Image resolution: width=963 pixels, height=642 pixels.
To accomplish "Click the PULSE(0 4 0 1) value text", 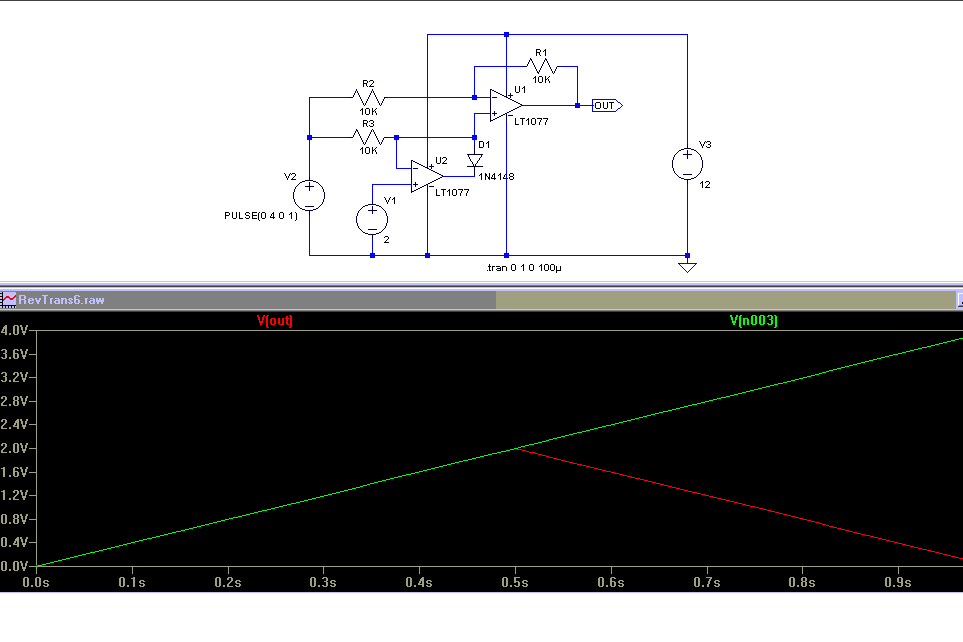I will click(261, 216).
